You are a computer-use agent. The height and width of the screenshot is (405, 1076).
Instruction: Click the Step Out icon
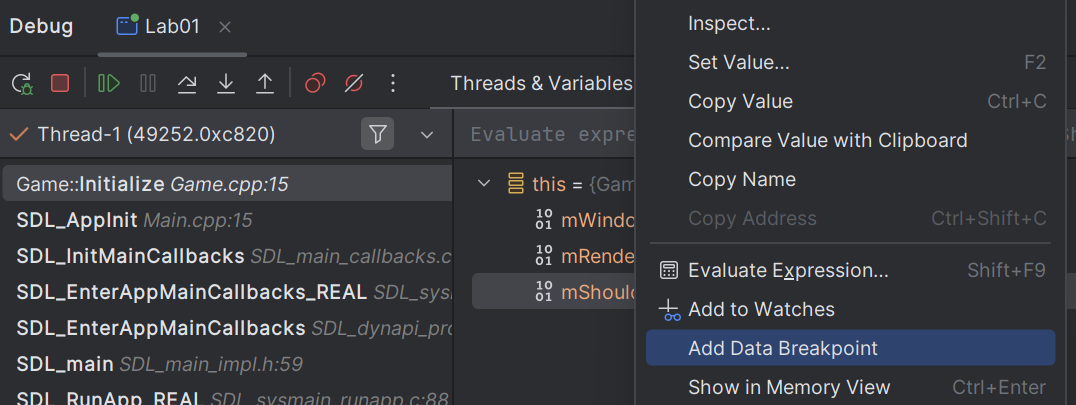265,84
